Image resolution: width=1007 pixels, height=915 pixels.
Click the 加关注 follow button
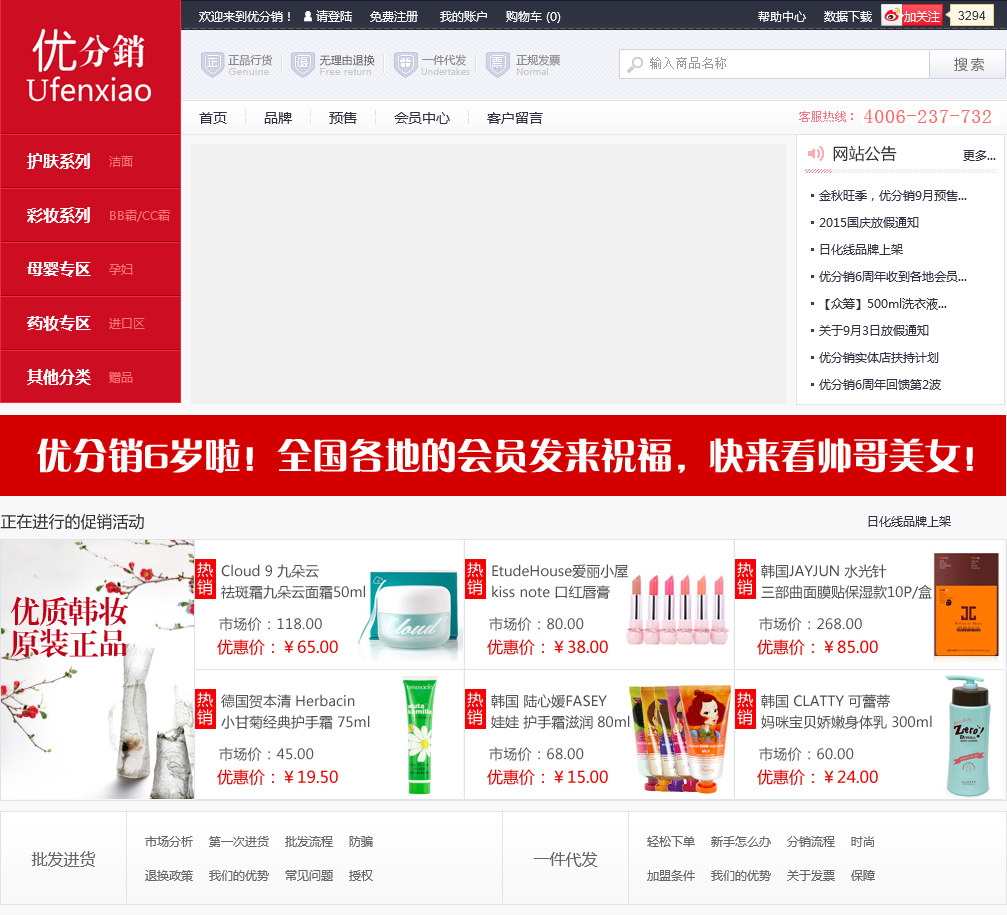point(921,17)
